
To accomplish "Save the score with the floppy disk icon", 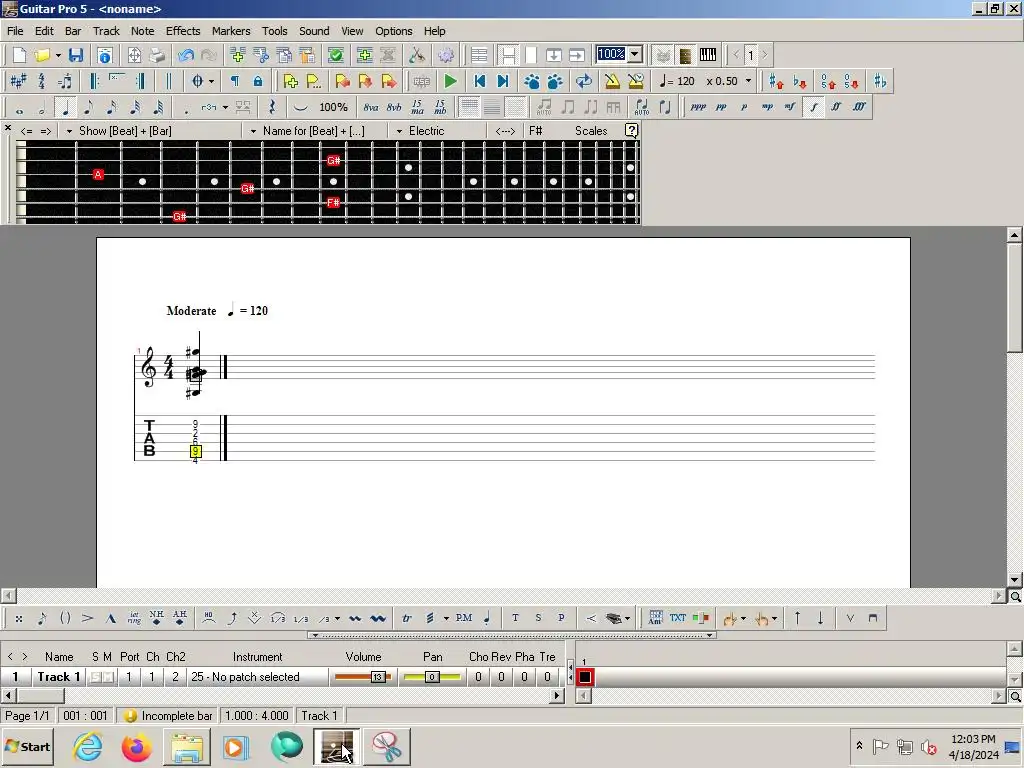I will (76, 56).
